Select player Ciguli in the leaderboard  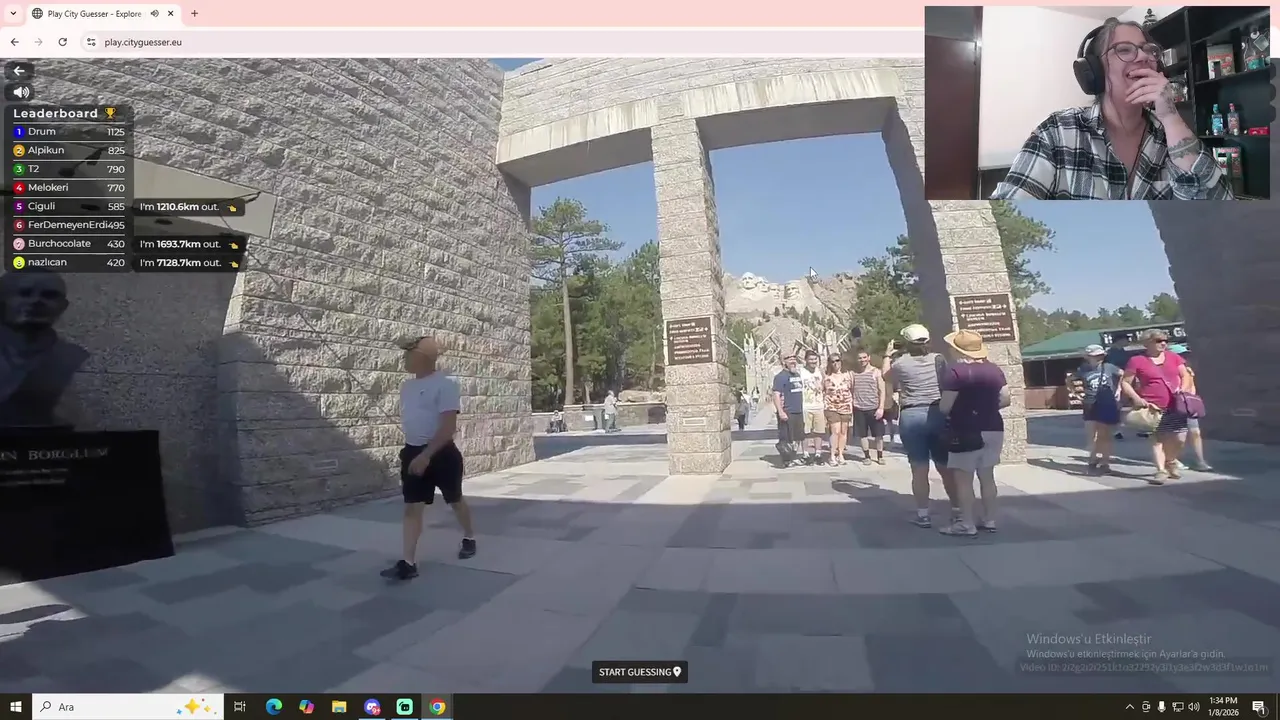[69, 207]
